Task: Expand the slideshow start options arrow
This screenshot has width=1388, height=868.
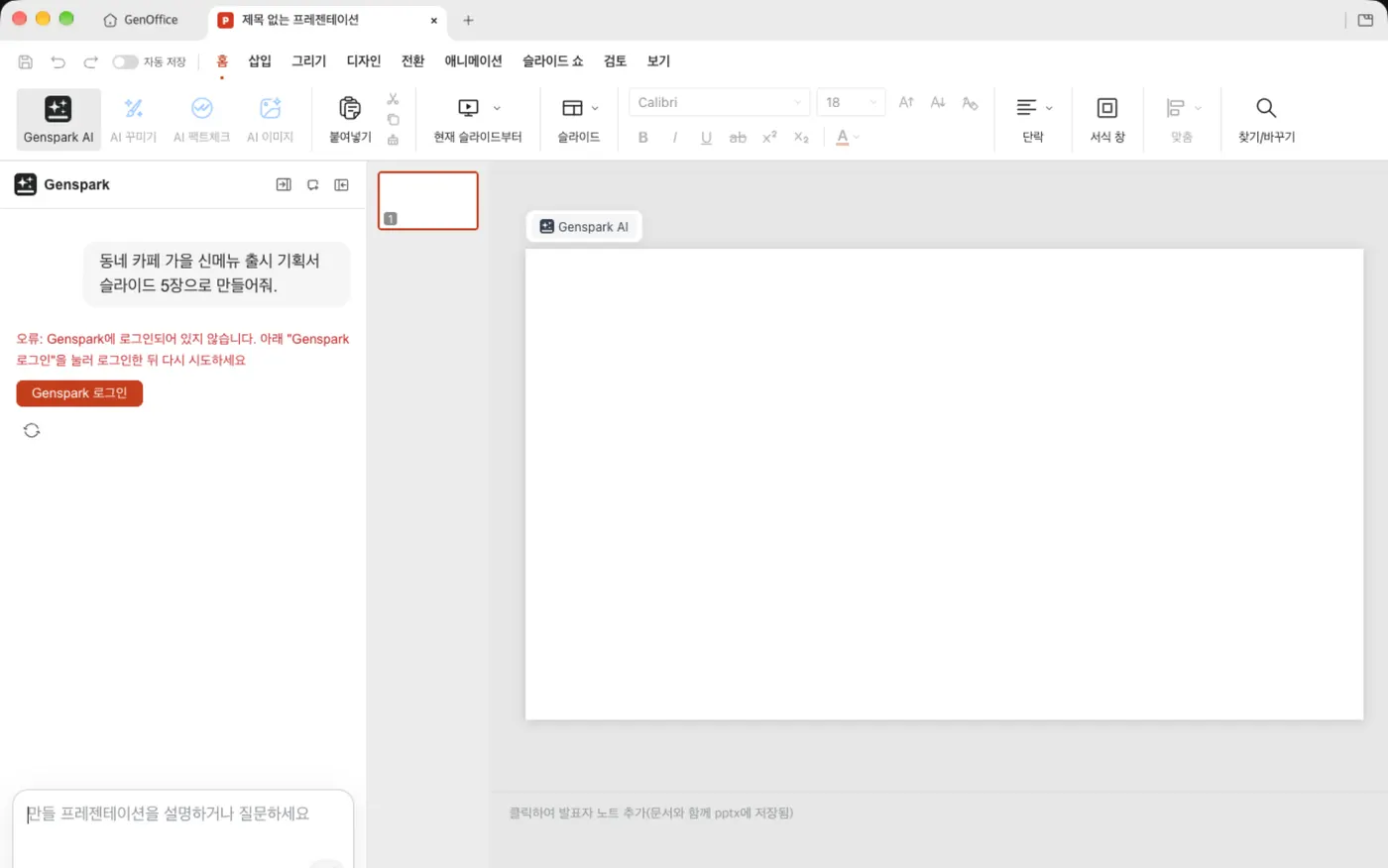Action: point(497,108)
